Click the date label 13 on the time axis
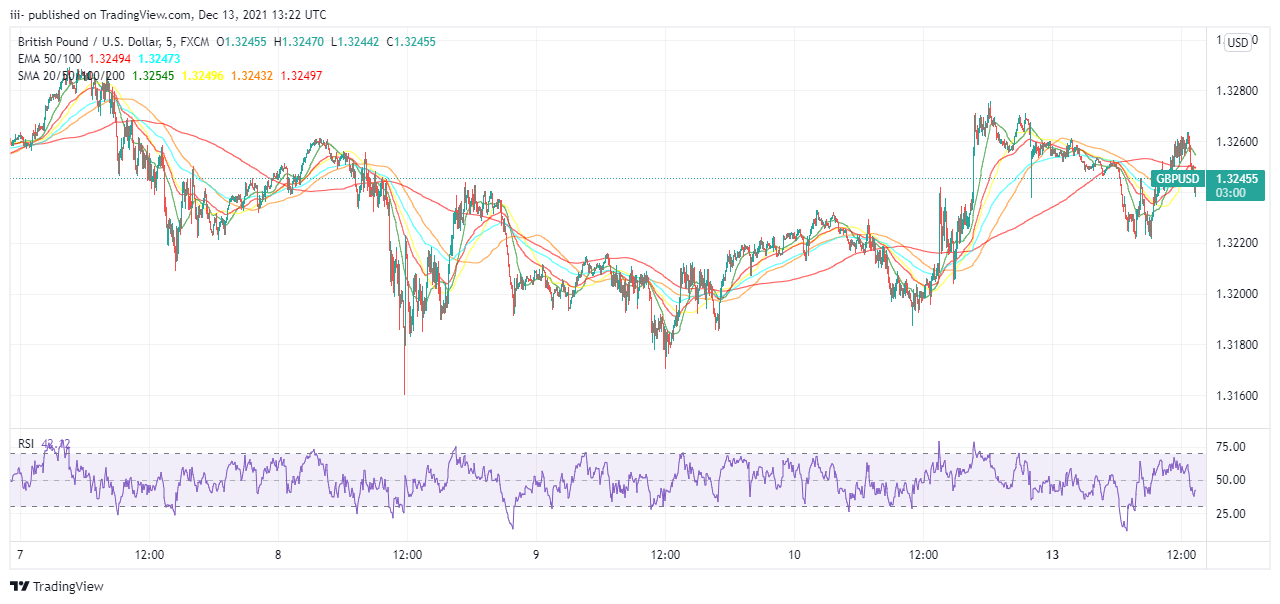 coord(1053,555)
